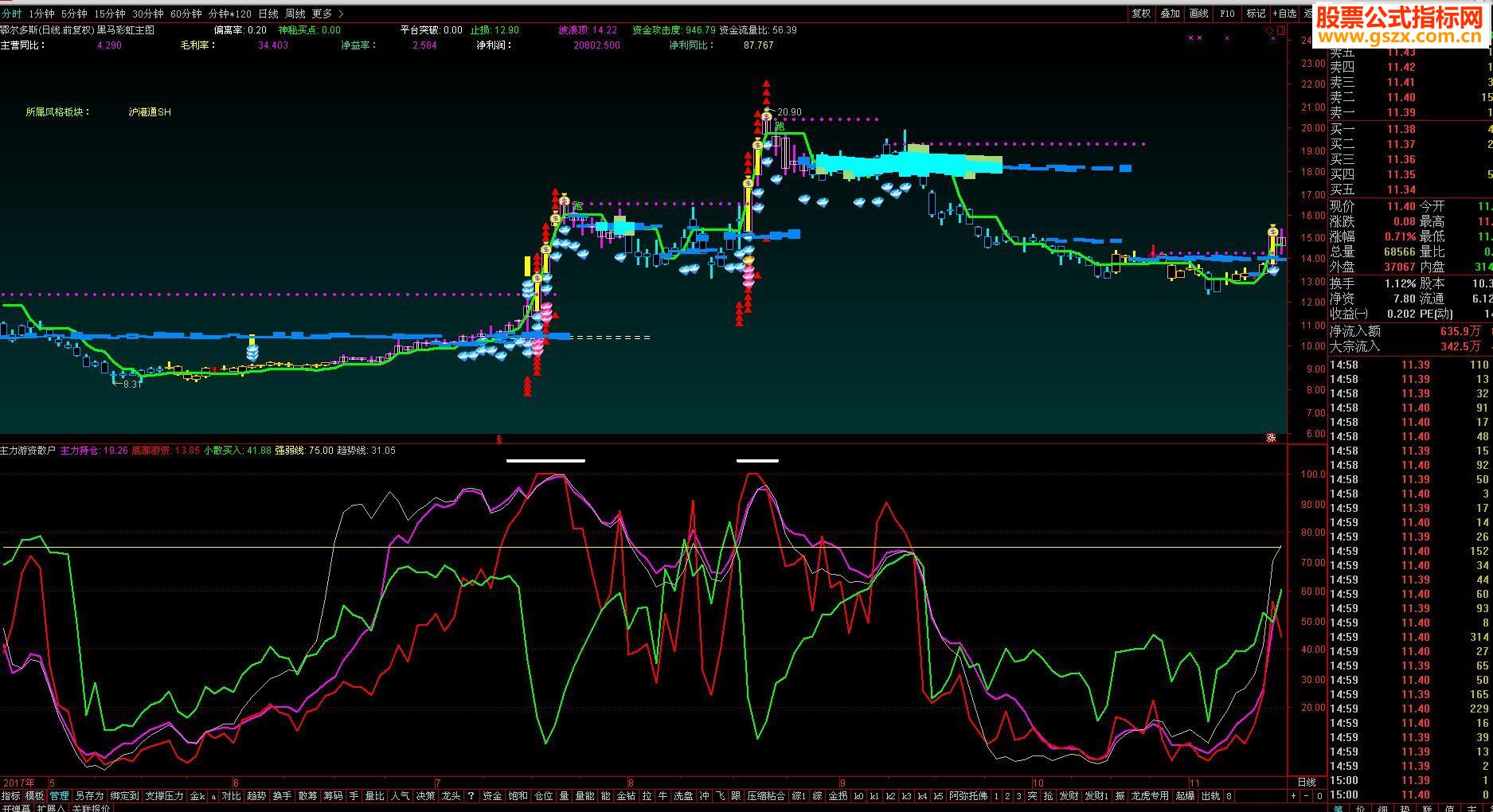
Task: Open the 管理 management tab
Action: (x=60, y=796)
